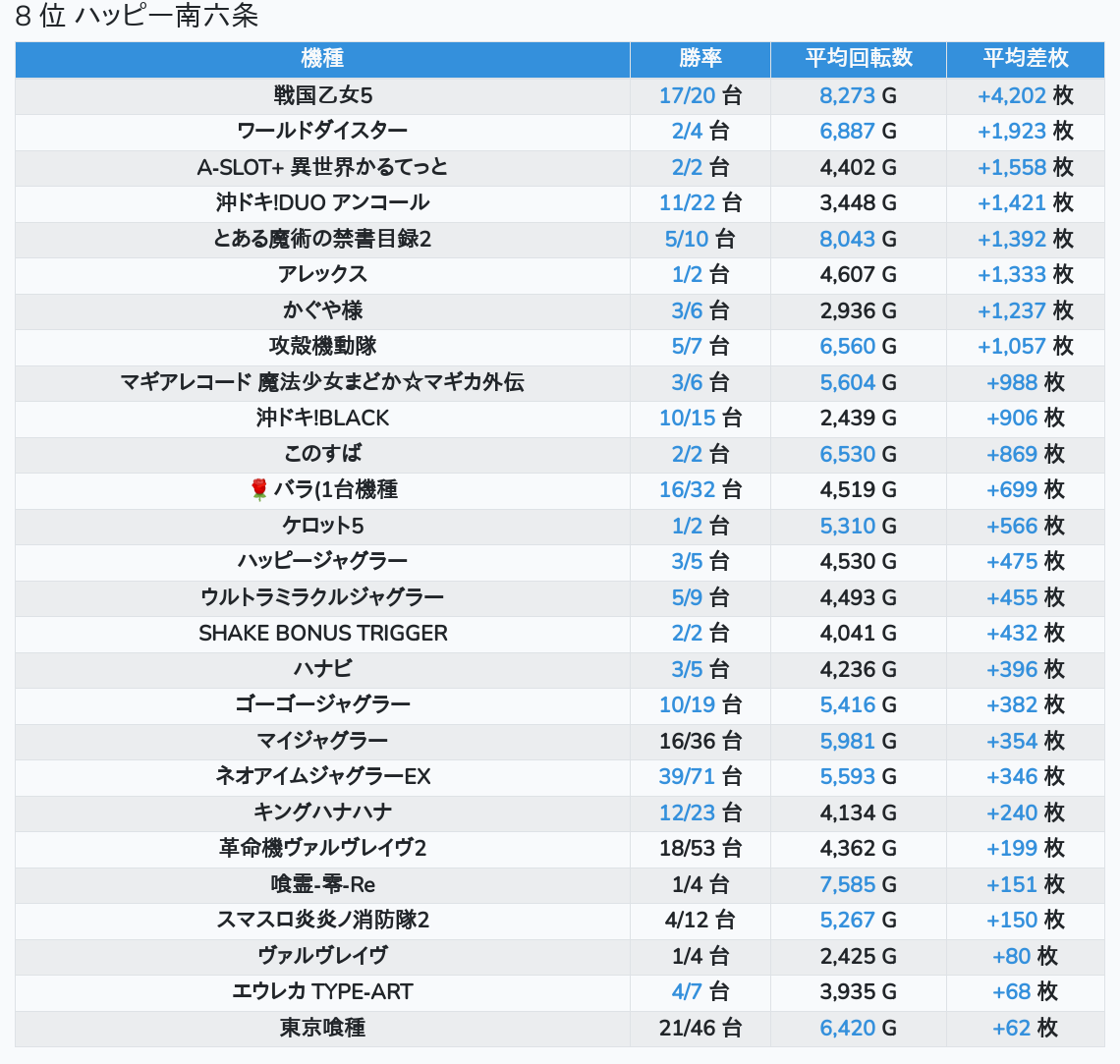The image size is (1120, 1064).
Task: Select ネオアイムジャグラーEX machine name
Action: [323, 776]
